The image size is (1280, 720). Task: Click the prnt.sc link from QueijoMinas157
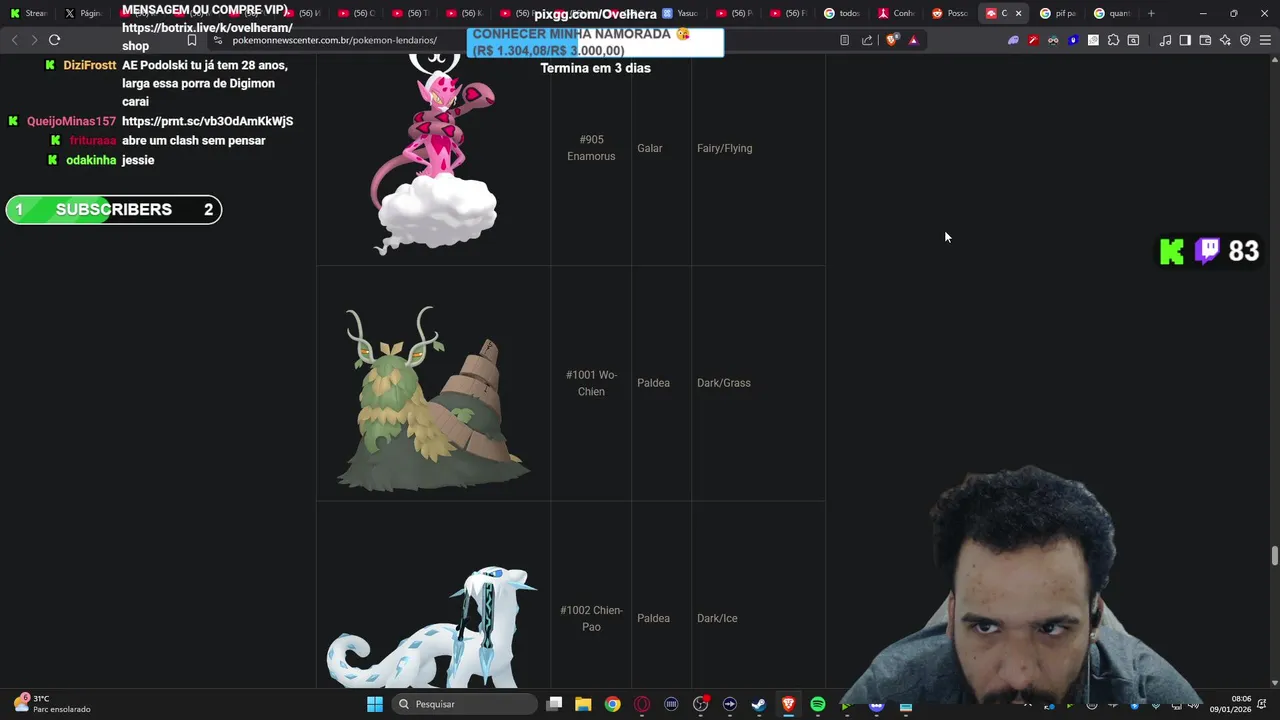click(207, 121)
